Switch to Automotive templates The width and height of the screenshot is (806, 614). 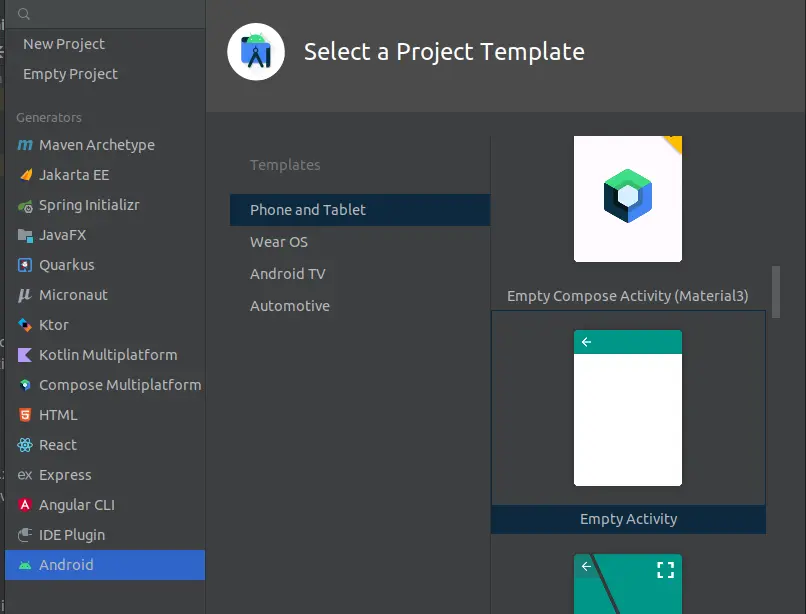click(x=360, y=306)
